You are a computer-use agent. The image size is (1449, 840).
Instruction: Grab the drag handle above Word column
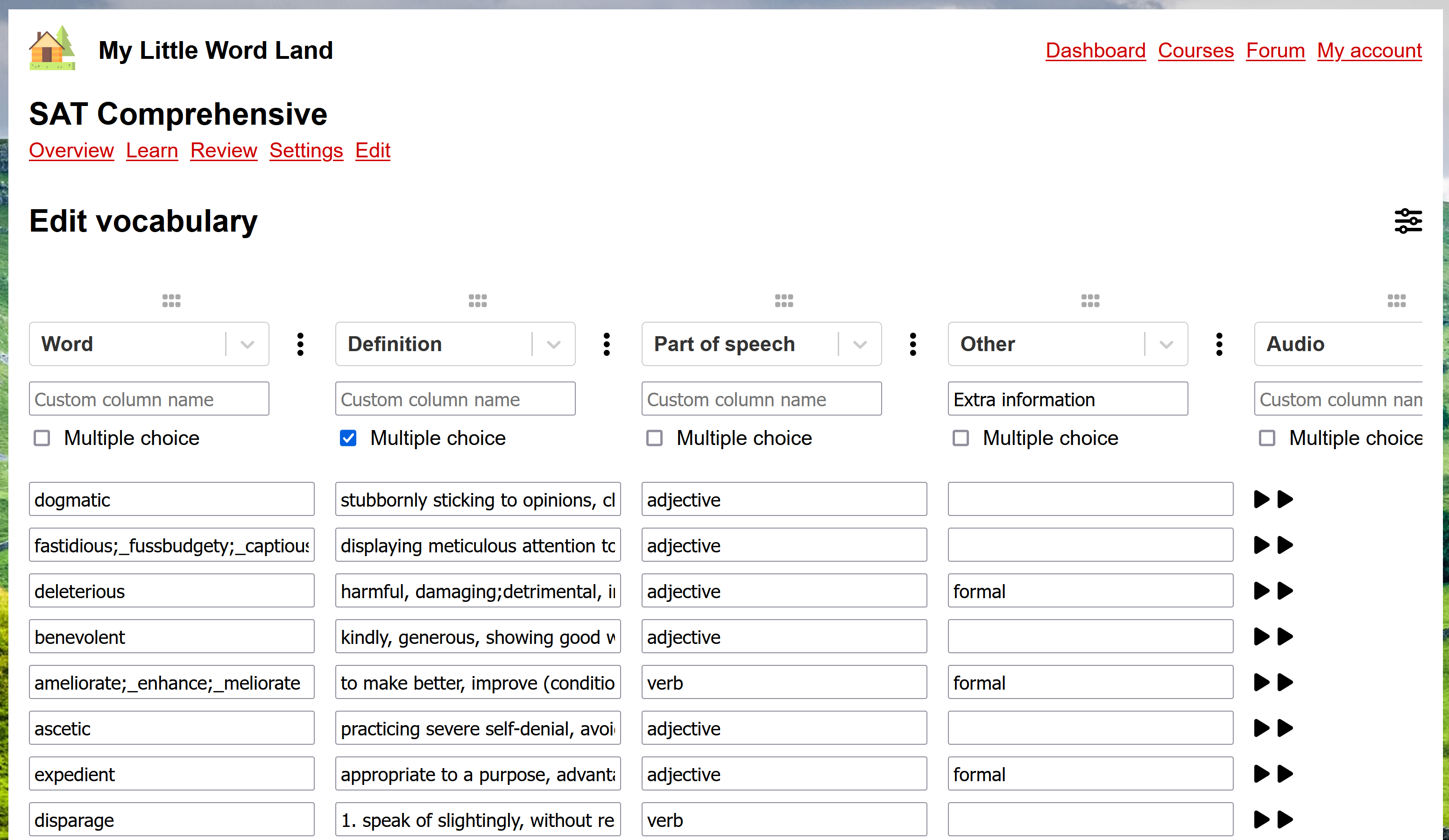171,301
